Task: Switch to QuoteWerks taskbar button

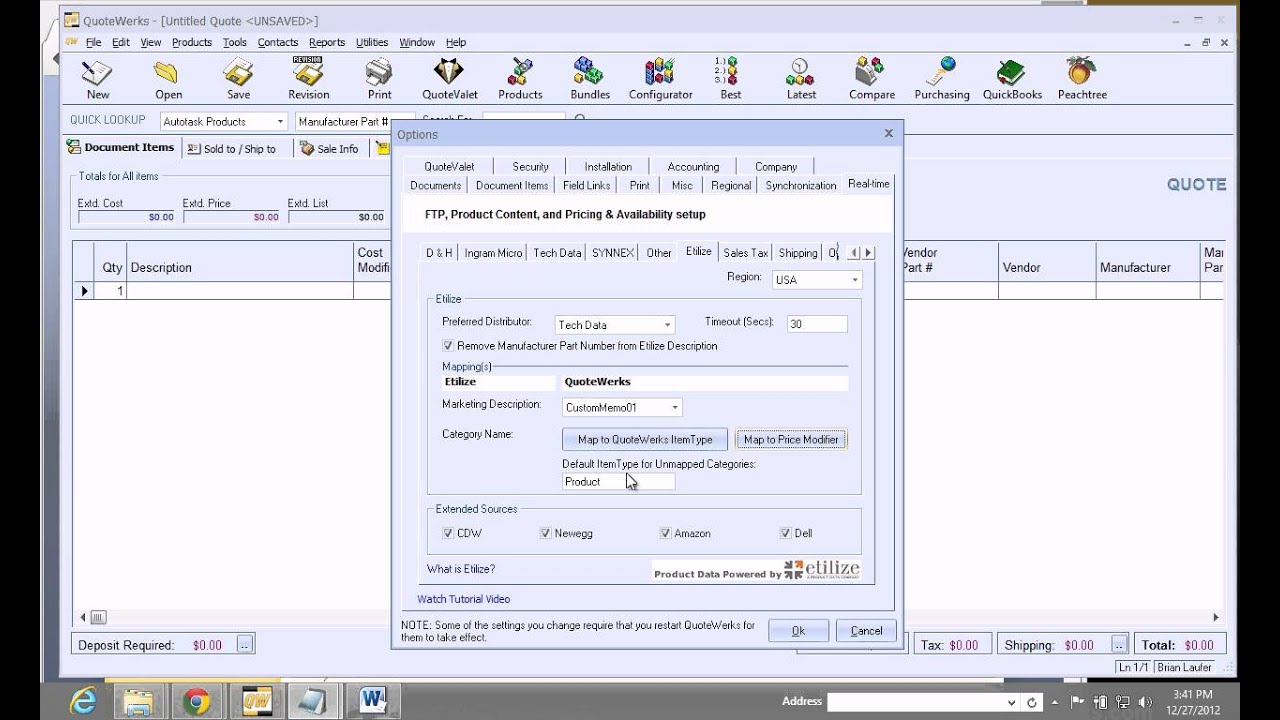Action: click(258, 701)
